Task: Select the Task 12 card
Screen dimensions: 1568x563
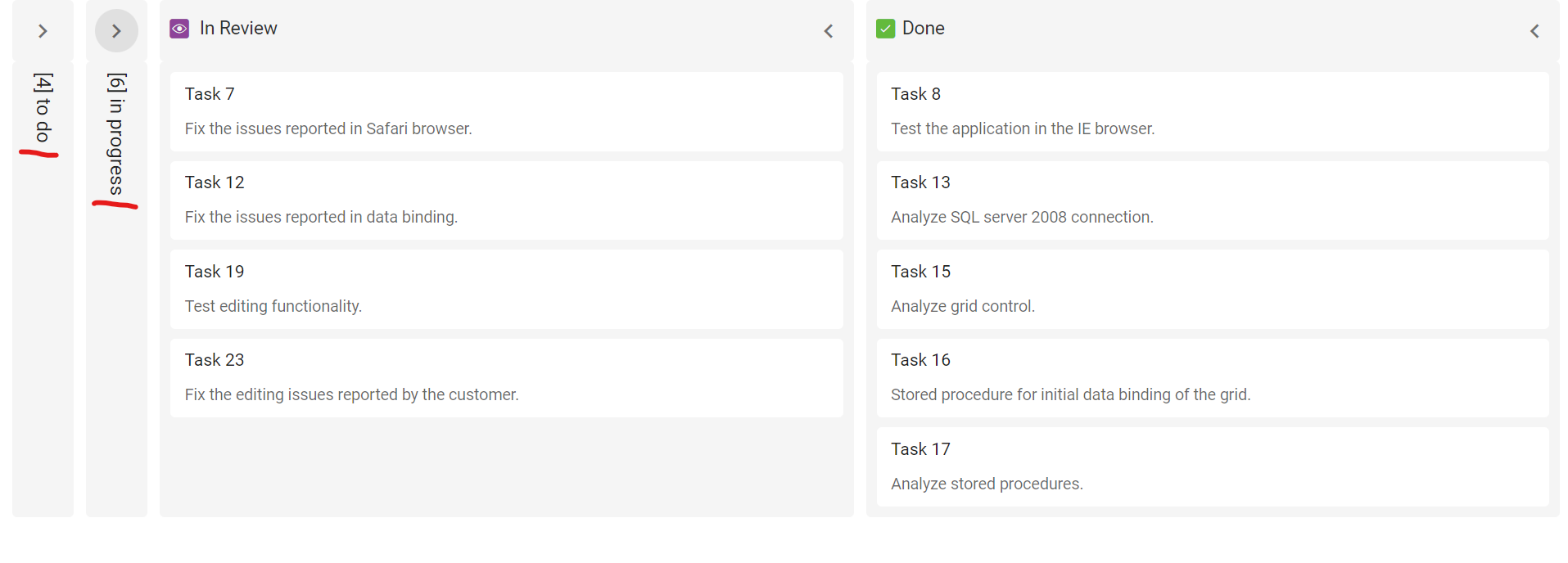Action: [506, 200]
